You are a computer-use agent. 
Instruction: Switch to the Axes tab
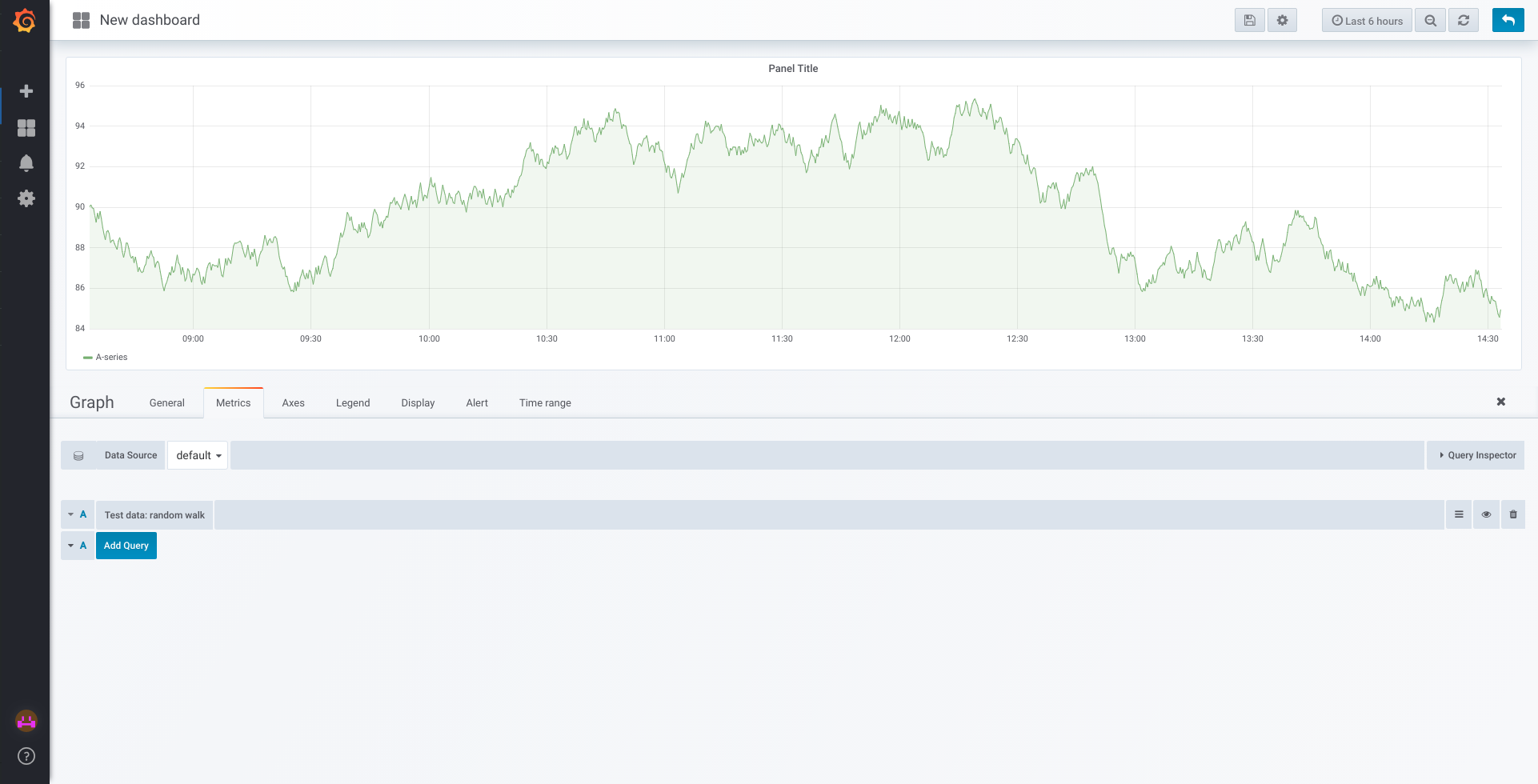pos(293,402)
